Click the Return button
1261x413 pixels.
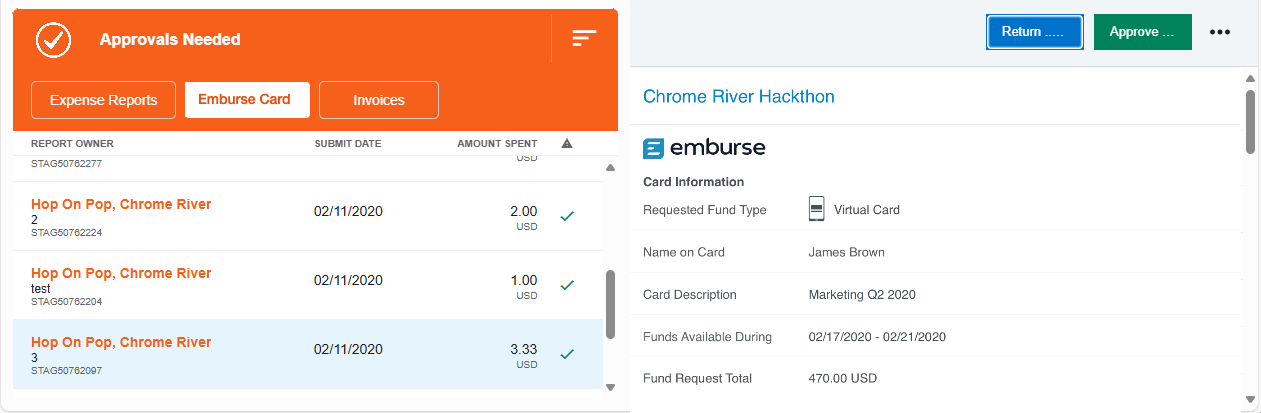click(1035, 32)
